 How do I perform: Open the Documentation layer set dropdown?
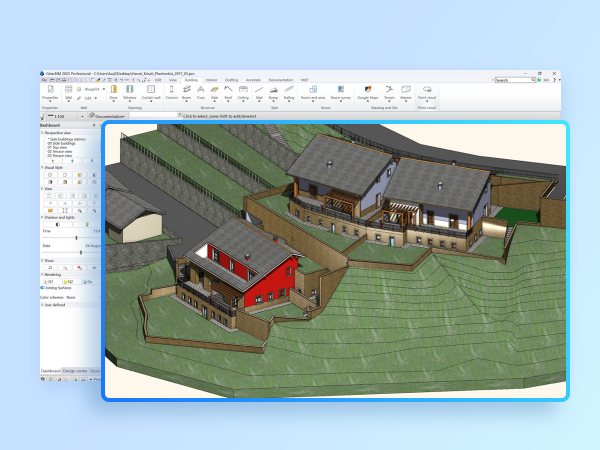[x=107, y=116]
